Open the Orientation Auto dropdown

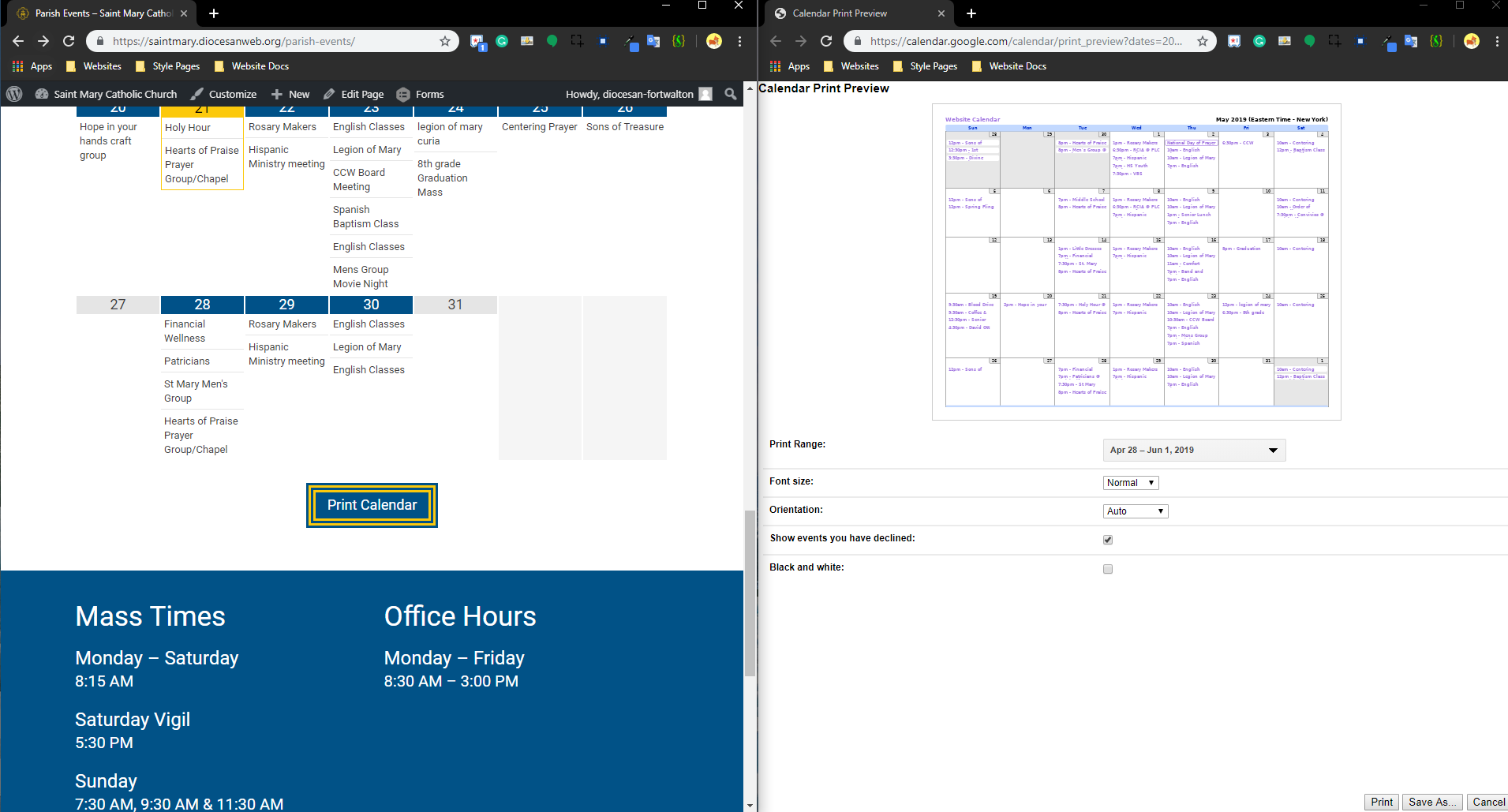[1135, 511]
